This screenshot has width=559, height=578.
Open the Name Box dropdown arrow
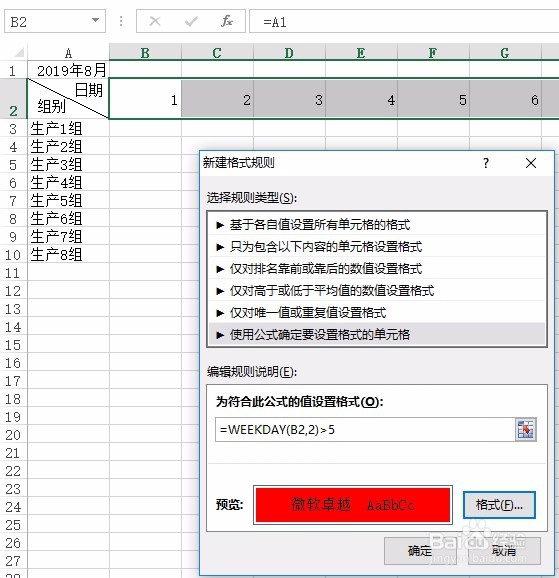point(96,20)
